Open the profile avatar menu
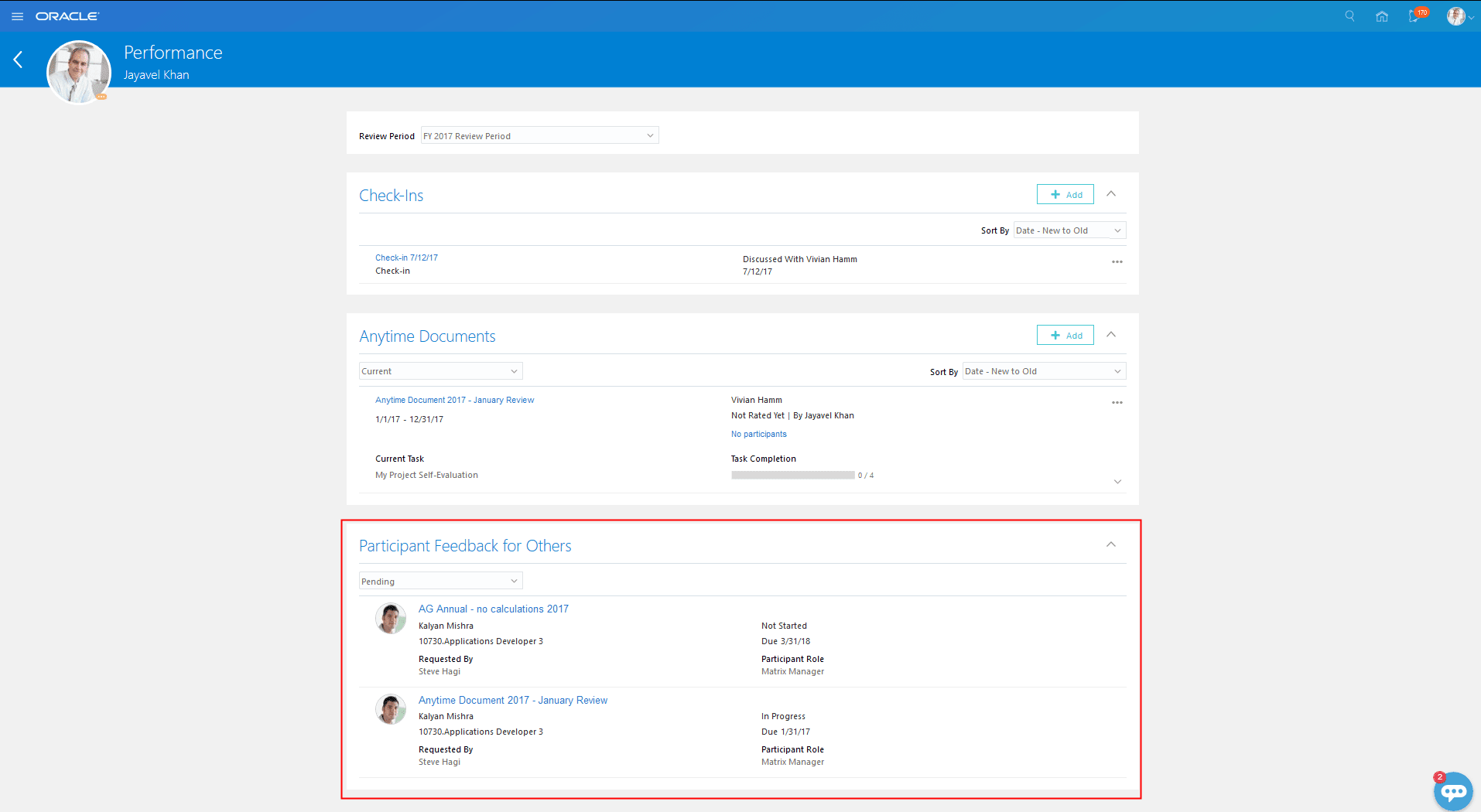 [x=1455, y=15]
